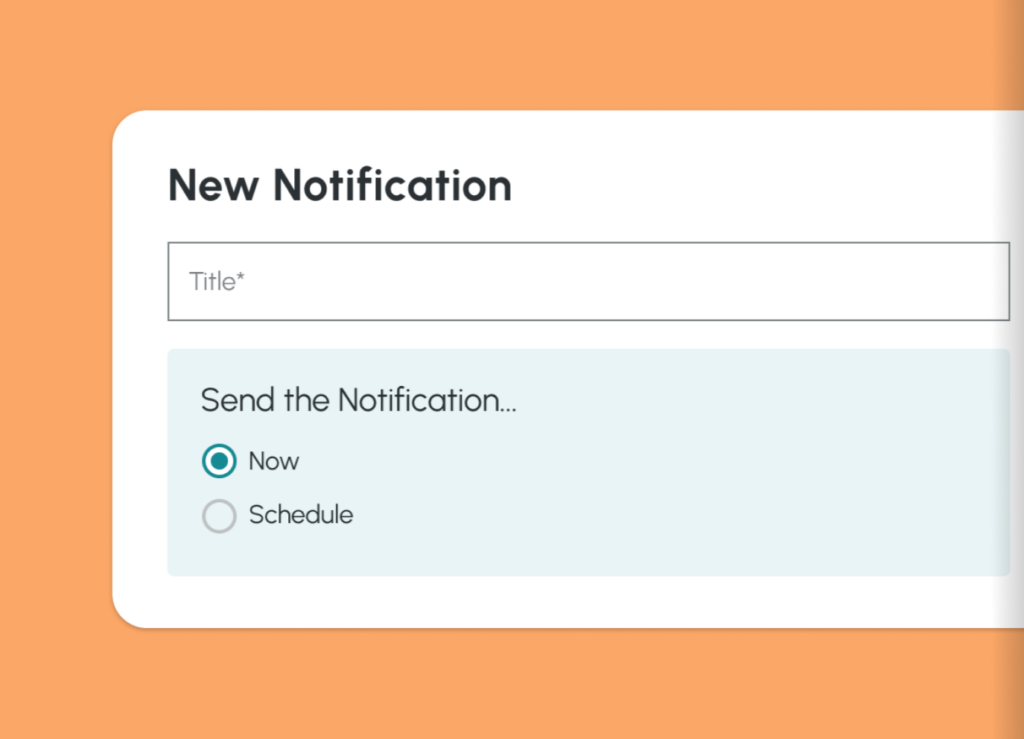Click the Title input field

click(588, 281)
